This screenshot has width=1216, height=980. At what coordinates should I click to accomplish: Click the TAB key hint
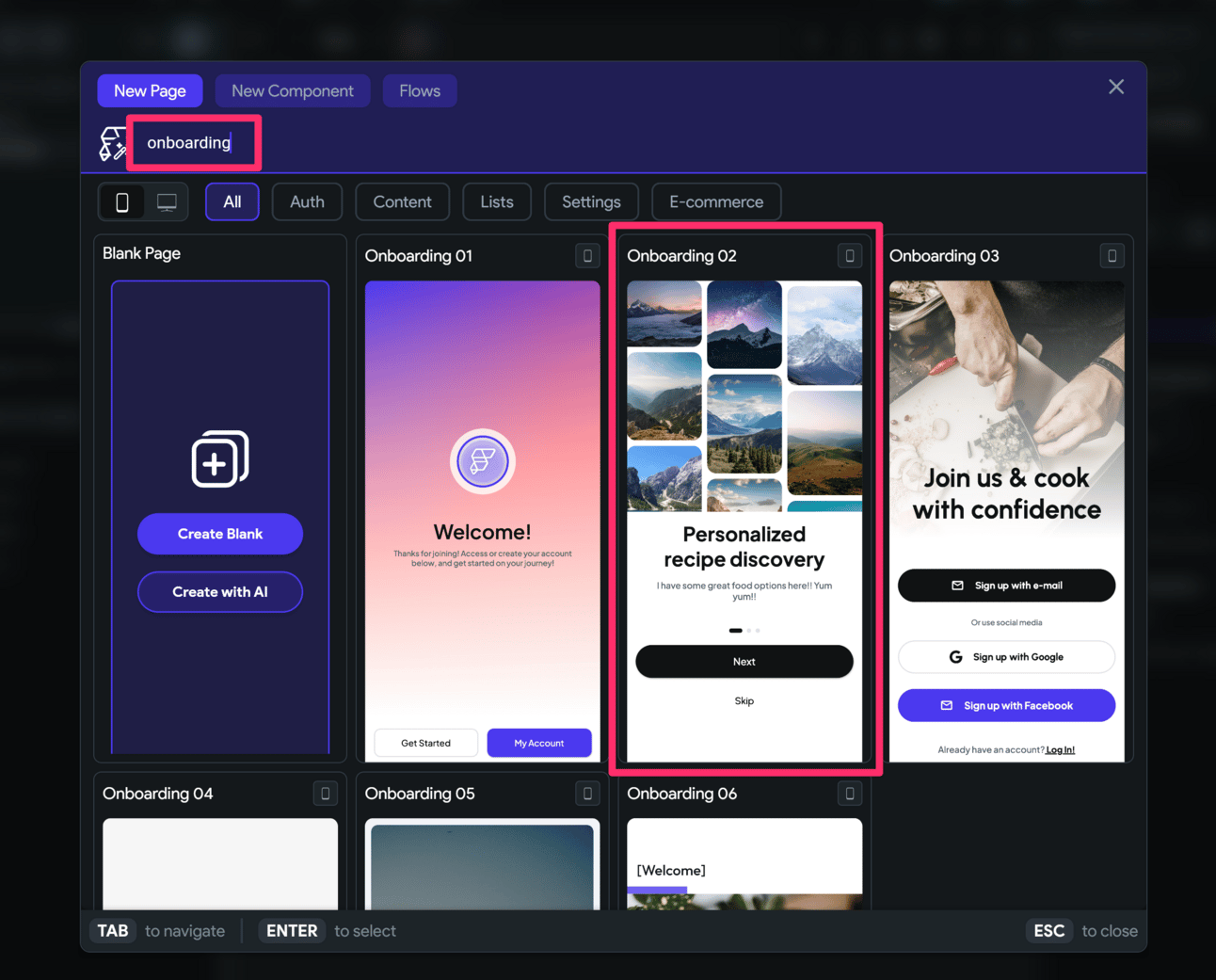point(113,931)
